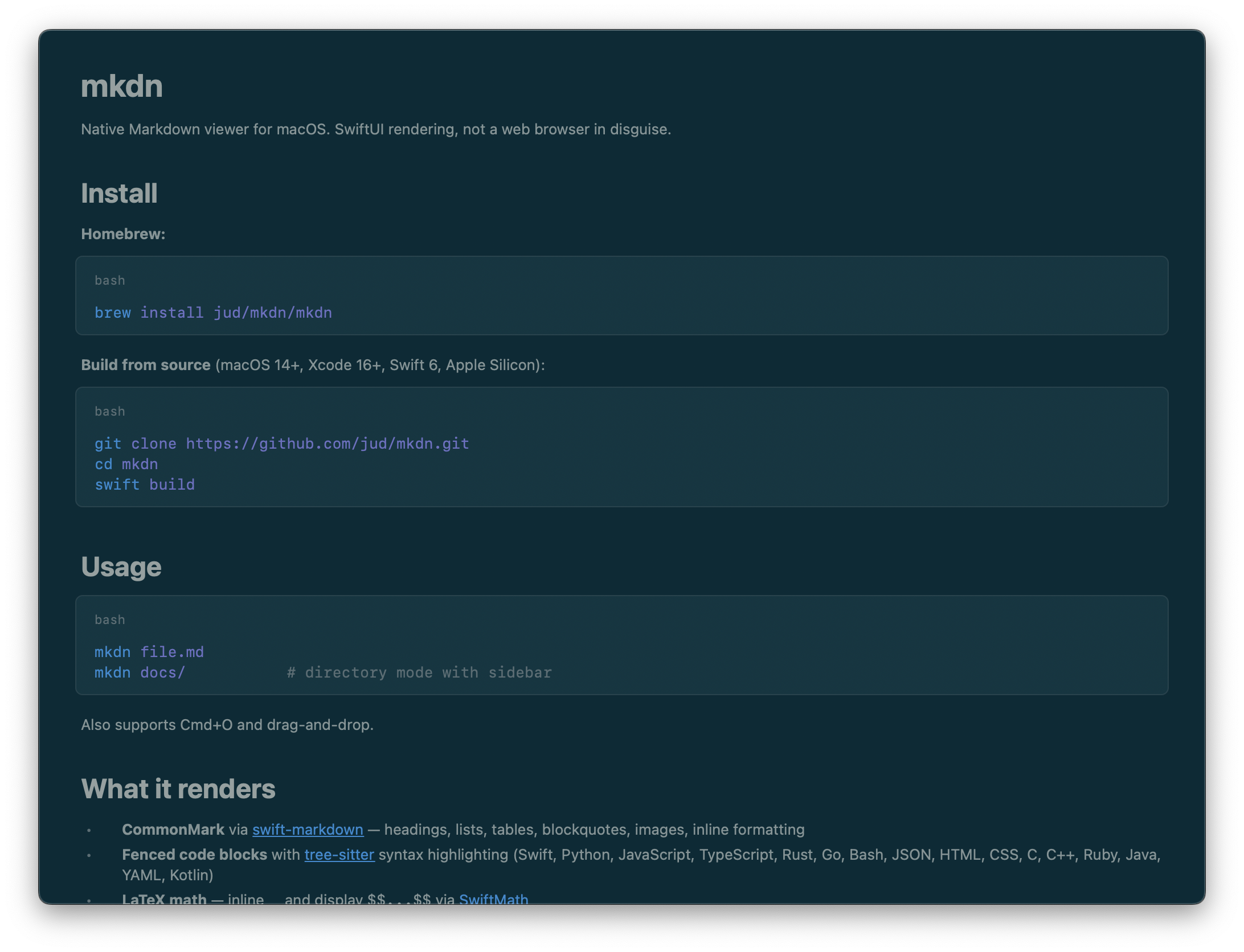
Task: Select the Install heading
Action: [x=119, y=194]
